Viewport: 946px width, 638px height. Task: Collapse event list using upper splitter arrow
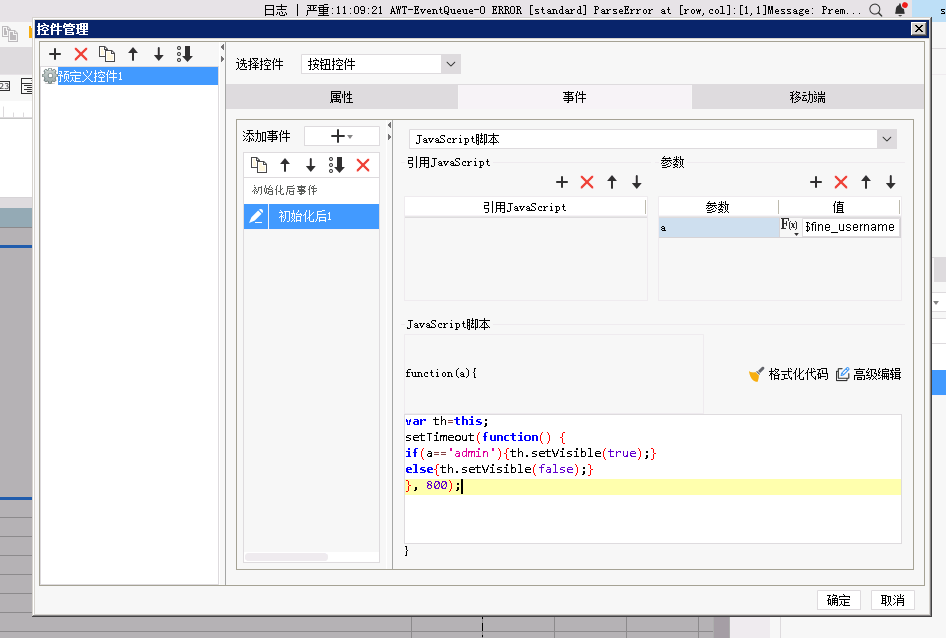coord(389,126)
